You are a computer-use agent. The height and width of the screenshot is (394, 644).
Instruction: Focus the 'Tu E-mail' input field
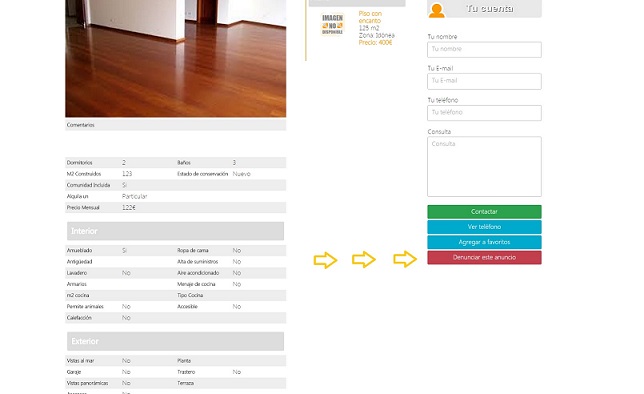[x=484, y=81]
